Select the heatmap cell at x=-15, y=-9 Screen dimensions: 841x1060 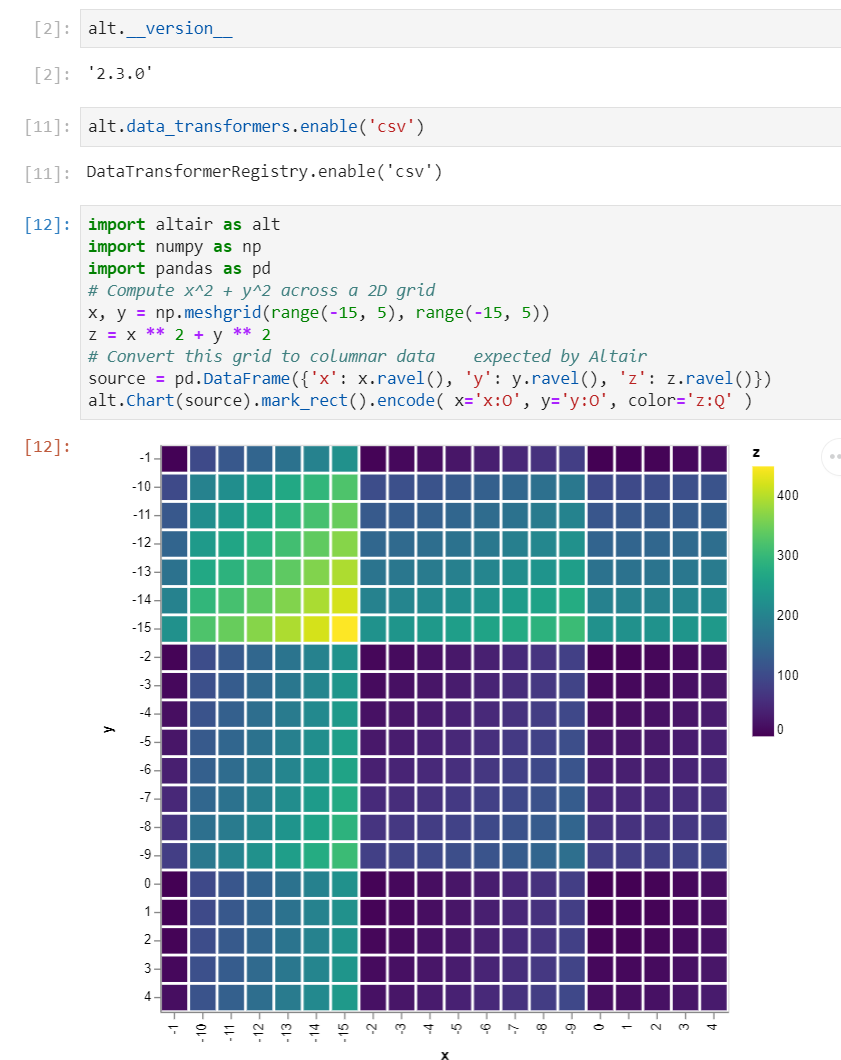click(345, 855)
